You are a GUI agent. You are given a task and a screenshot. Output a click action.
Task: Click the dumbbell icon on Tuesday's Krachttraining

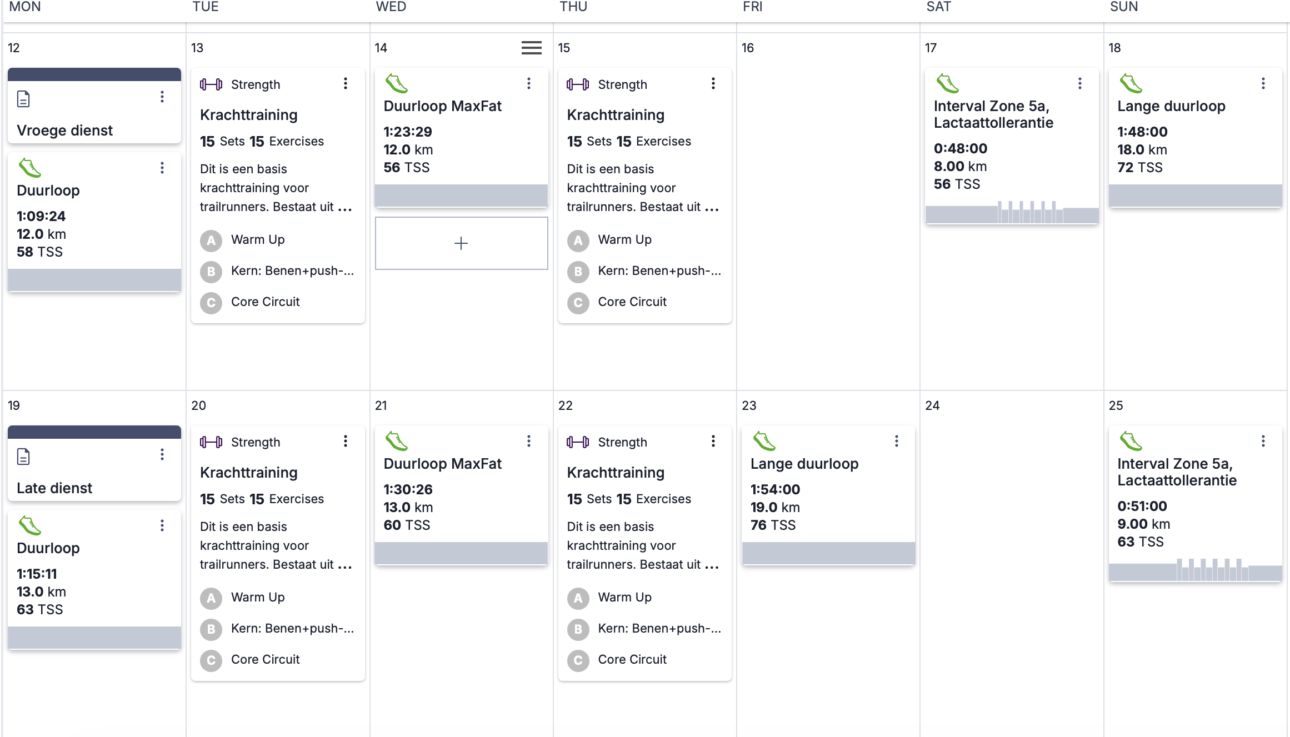[210, 84]
